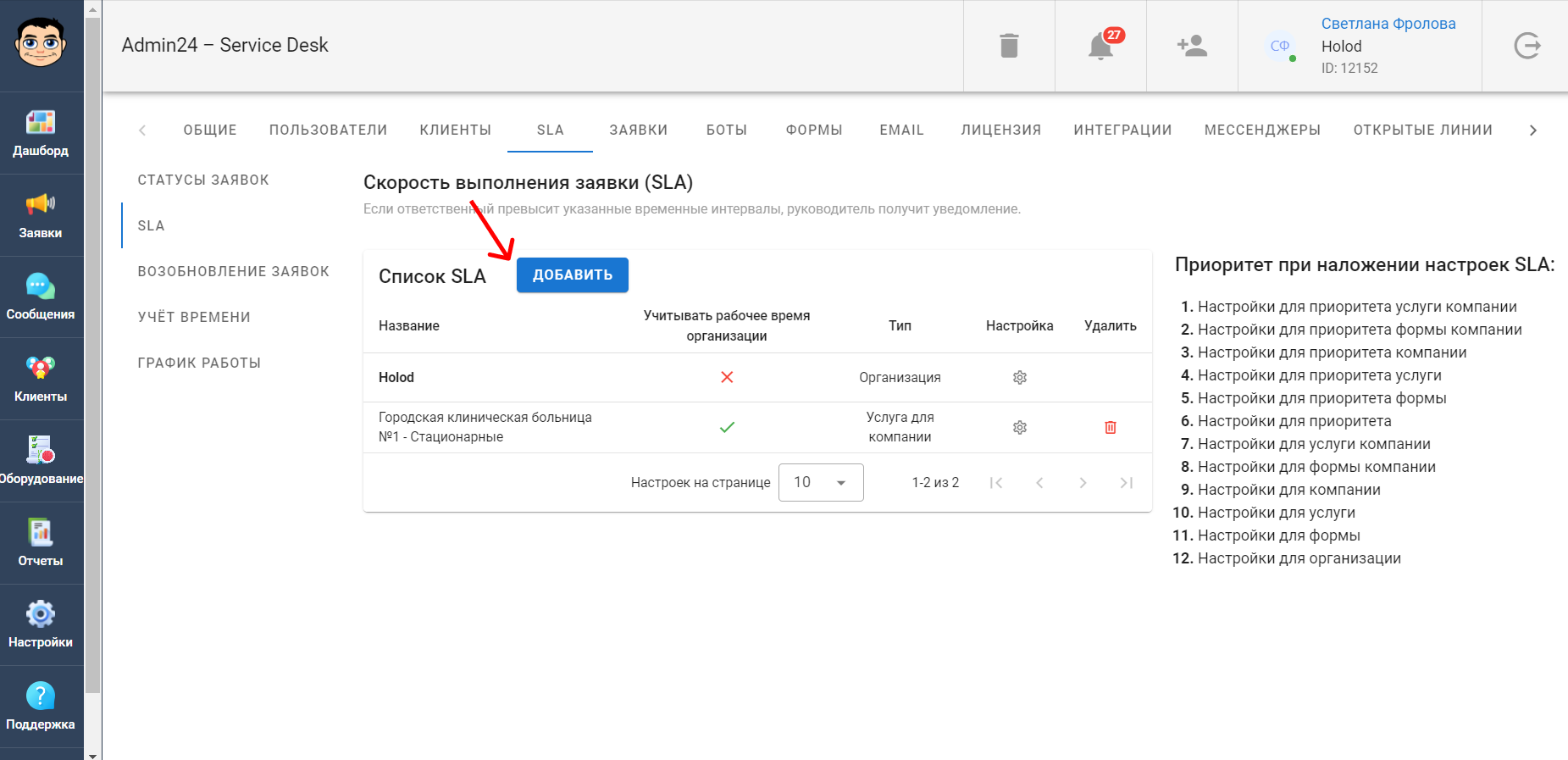Open ВОЗОБНОВЛЕНИЕ ЗАЯВОК submenu item
This screenshot has width=1568, height=760.
point(234,271)
